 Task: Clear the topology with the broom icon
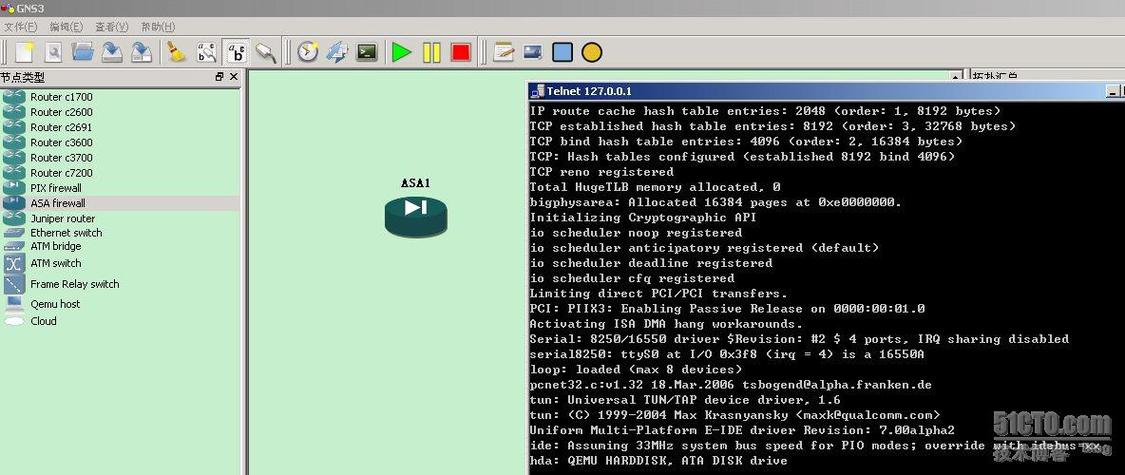(x=176, y=52)
